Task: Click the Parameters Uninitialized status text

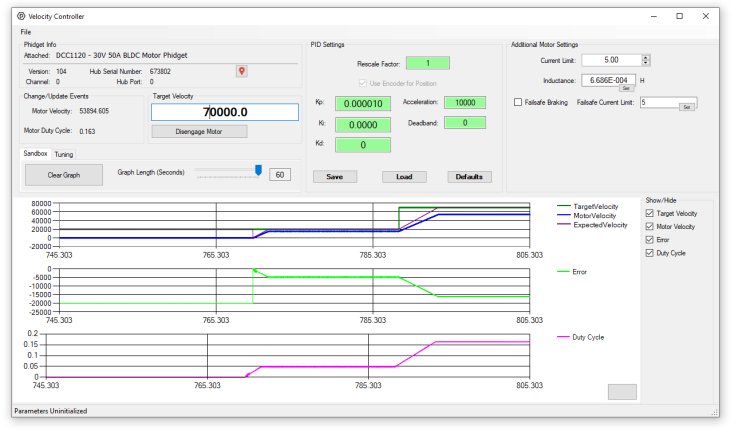Action: pyautogui.click(x=51, y=411)
